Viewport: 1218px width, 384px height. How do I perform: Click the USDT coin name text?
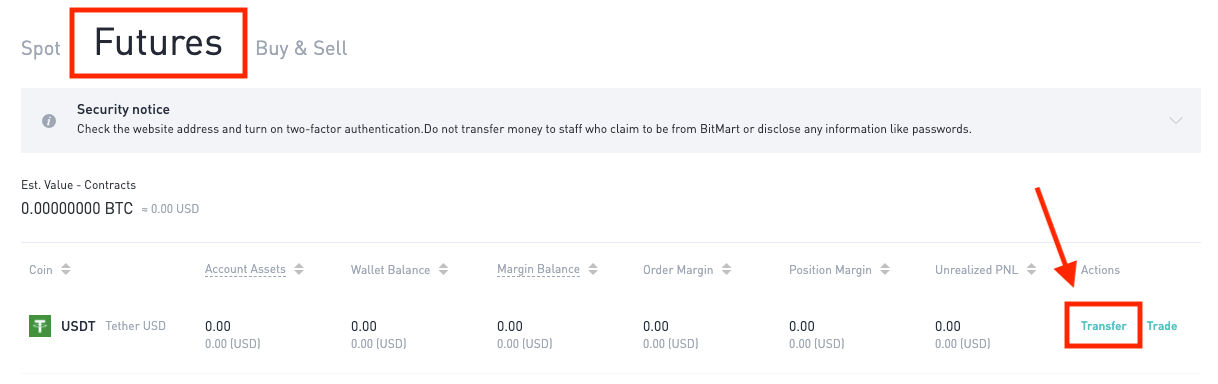(79, 326)
